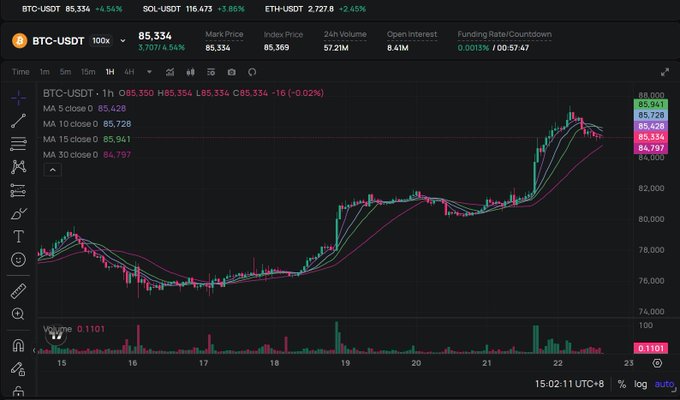This screenshot has width=680, height=400.
Task: Click the MA 5 close indicator legend
Action: pos(84,108)
